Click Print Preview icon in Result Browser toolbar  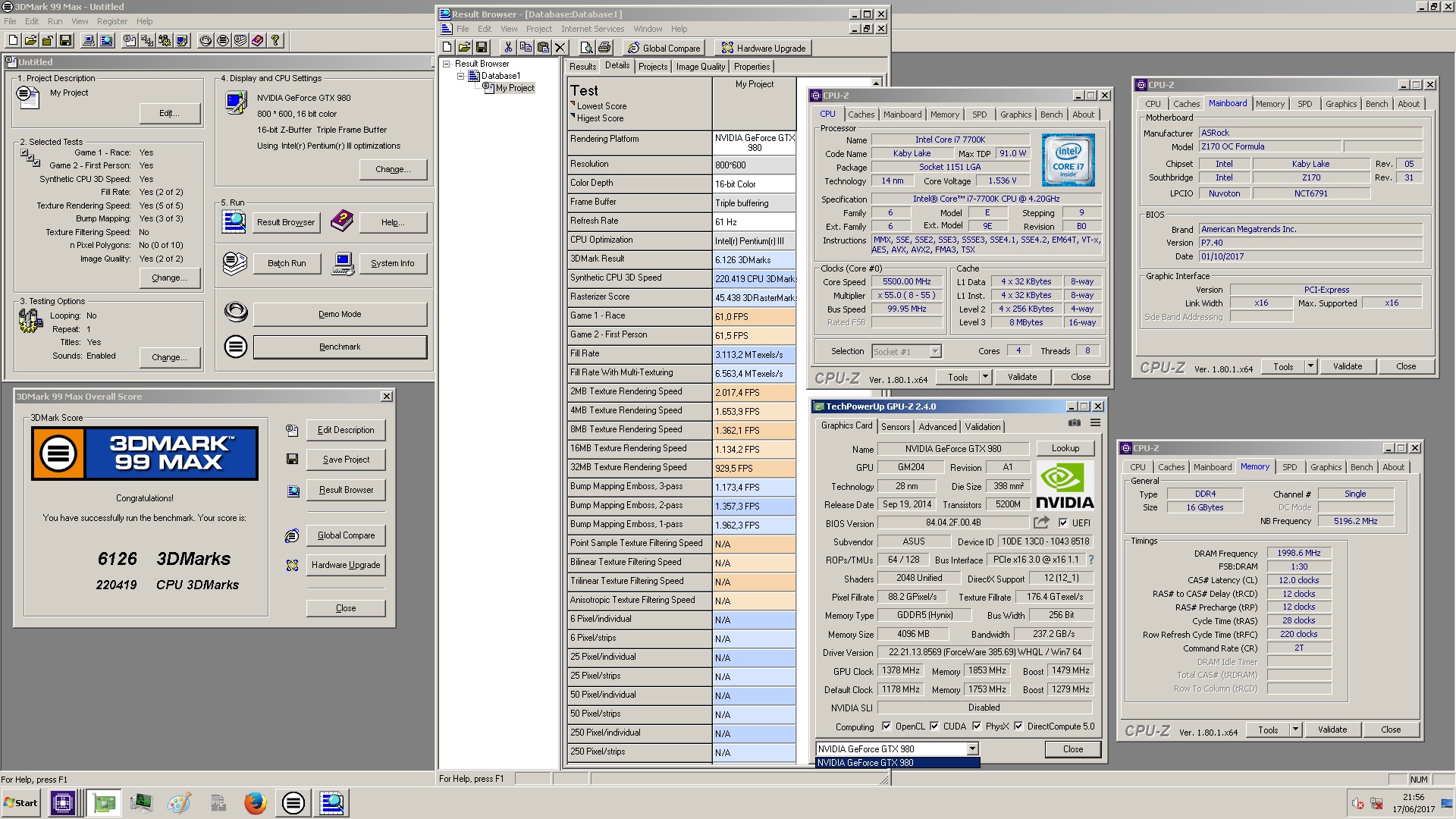[x=586, y=47]
